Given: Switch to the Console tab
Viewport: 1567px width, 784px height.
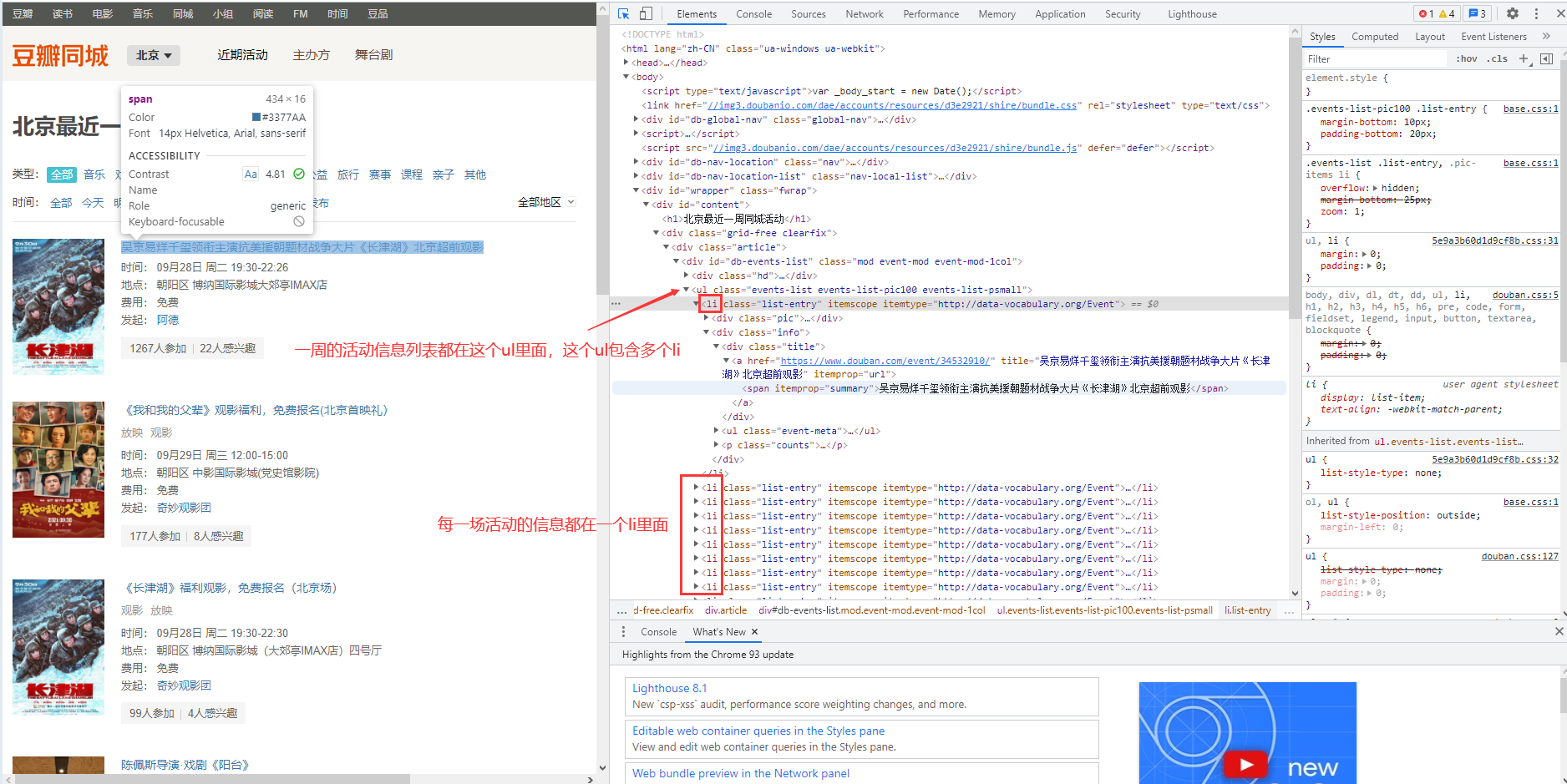Looking at the screenshot, I should click(753, 14).
